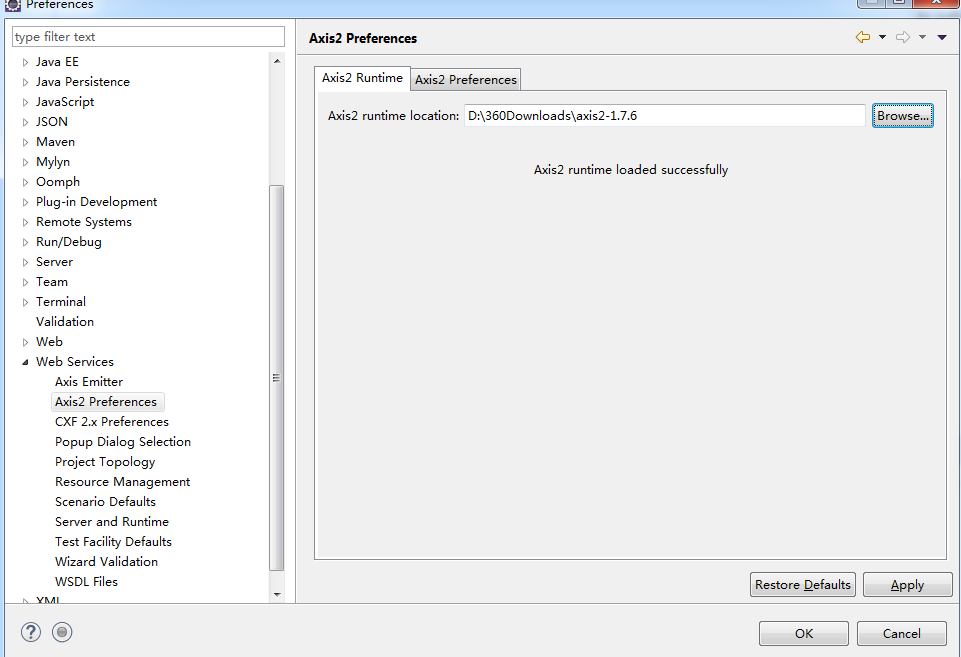Expand the Remote Systems node
Screen dimensions: 961x657
(x=25, y=222)
